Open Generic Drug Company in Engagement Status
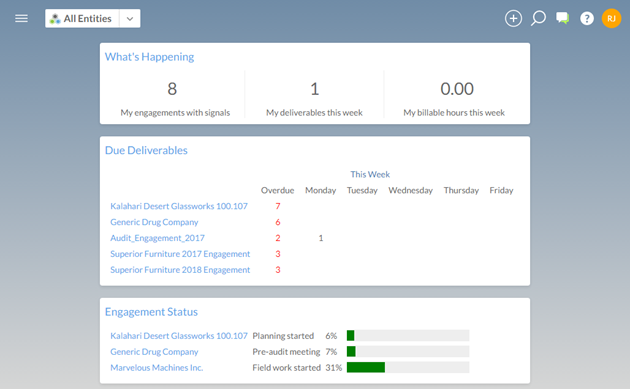This screenshot has height=389, width=630. click(x=154, y=352)
